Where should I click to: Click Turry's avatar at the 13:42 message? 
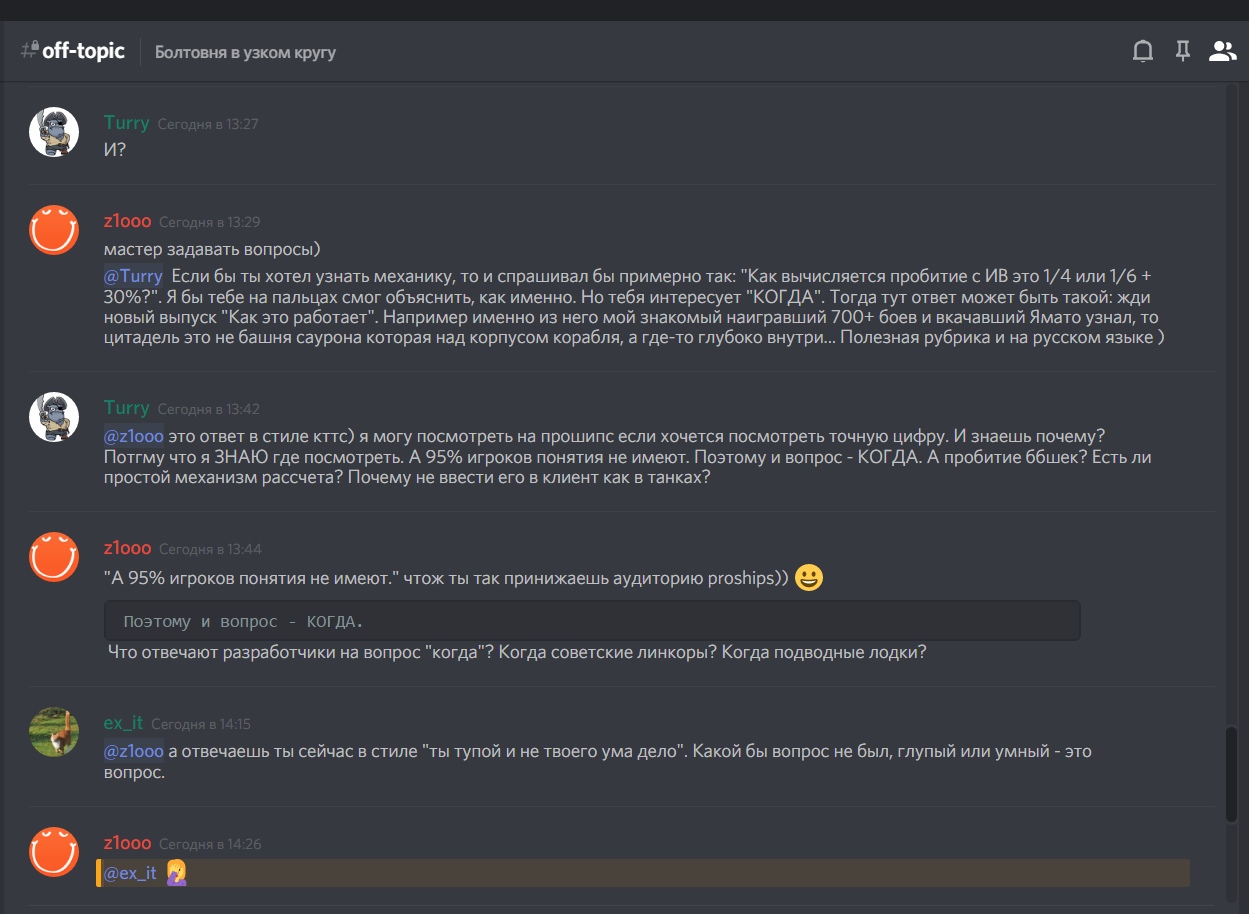[54, 417]
